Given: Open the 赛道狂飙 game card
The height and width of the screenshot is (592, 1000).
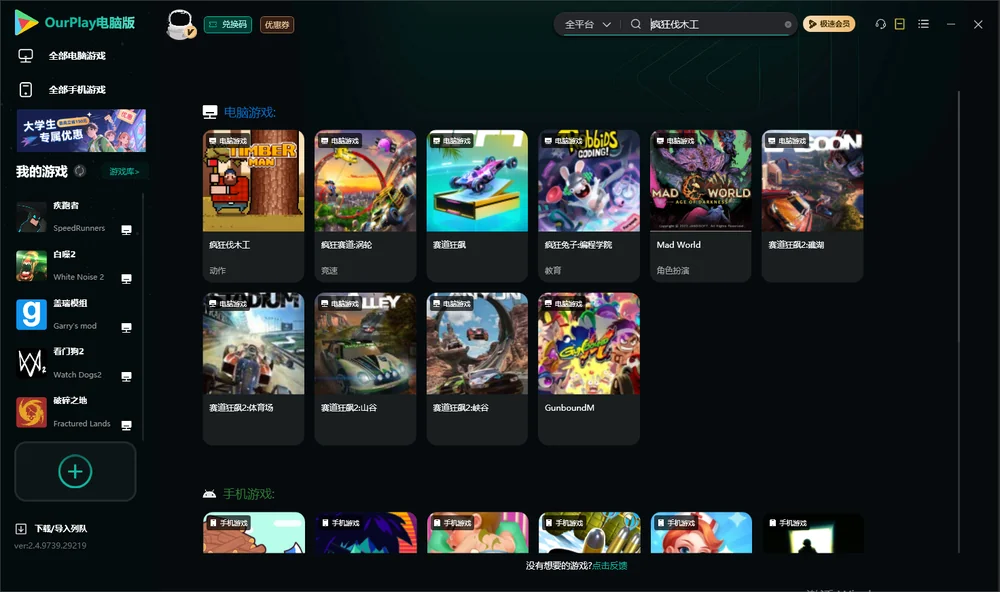Looking at the screenshot, I should pos(477,205).
